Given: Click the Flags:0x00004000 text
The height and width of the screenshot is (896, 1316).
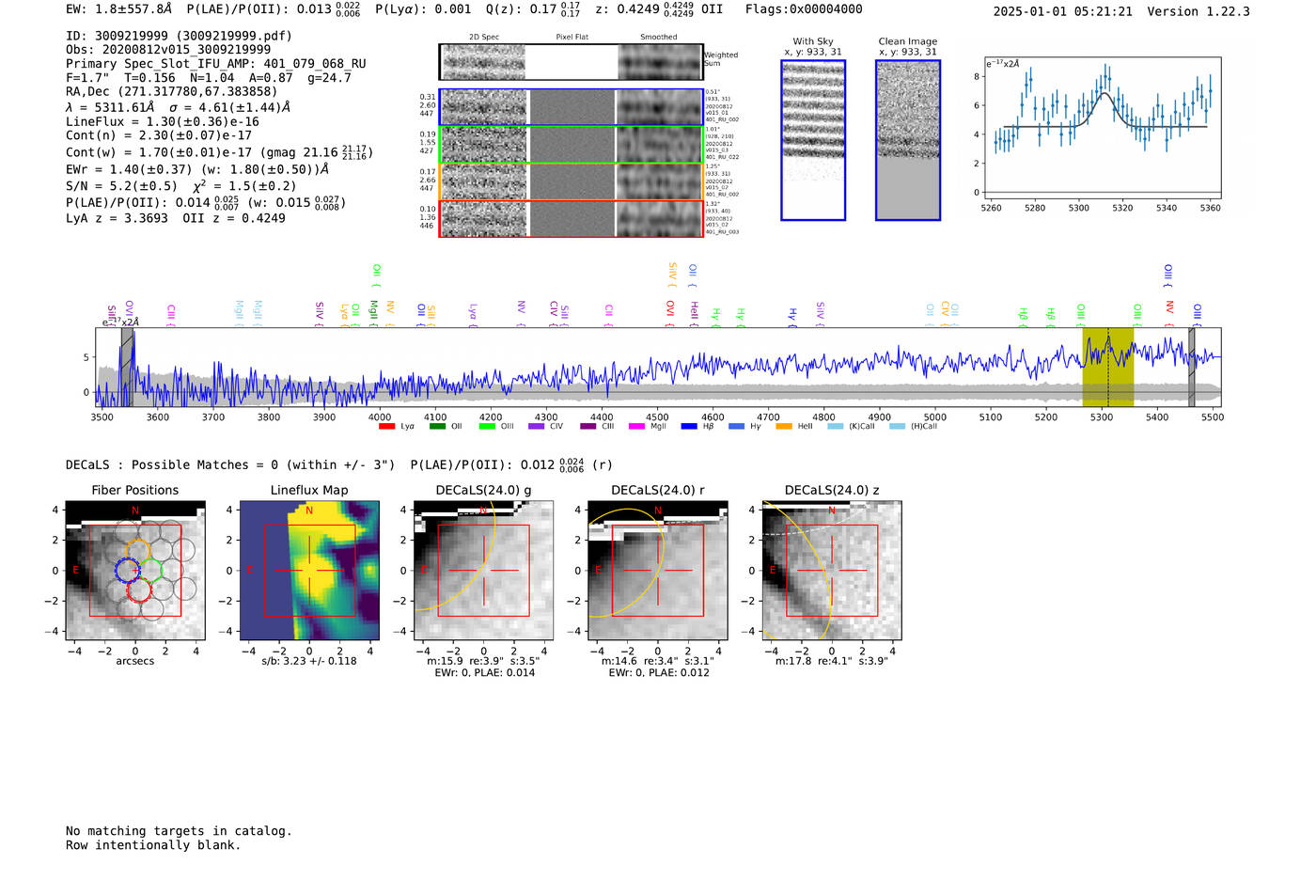Looking at the screenshot, I should (804, 9).
